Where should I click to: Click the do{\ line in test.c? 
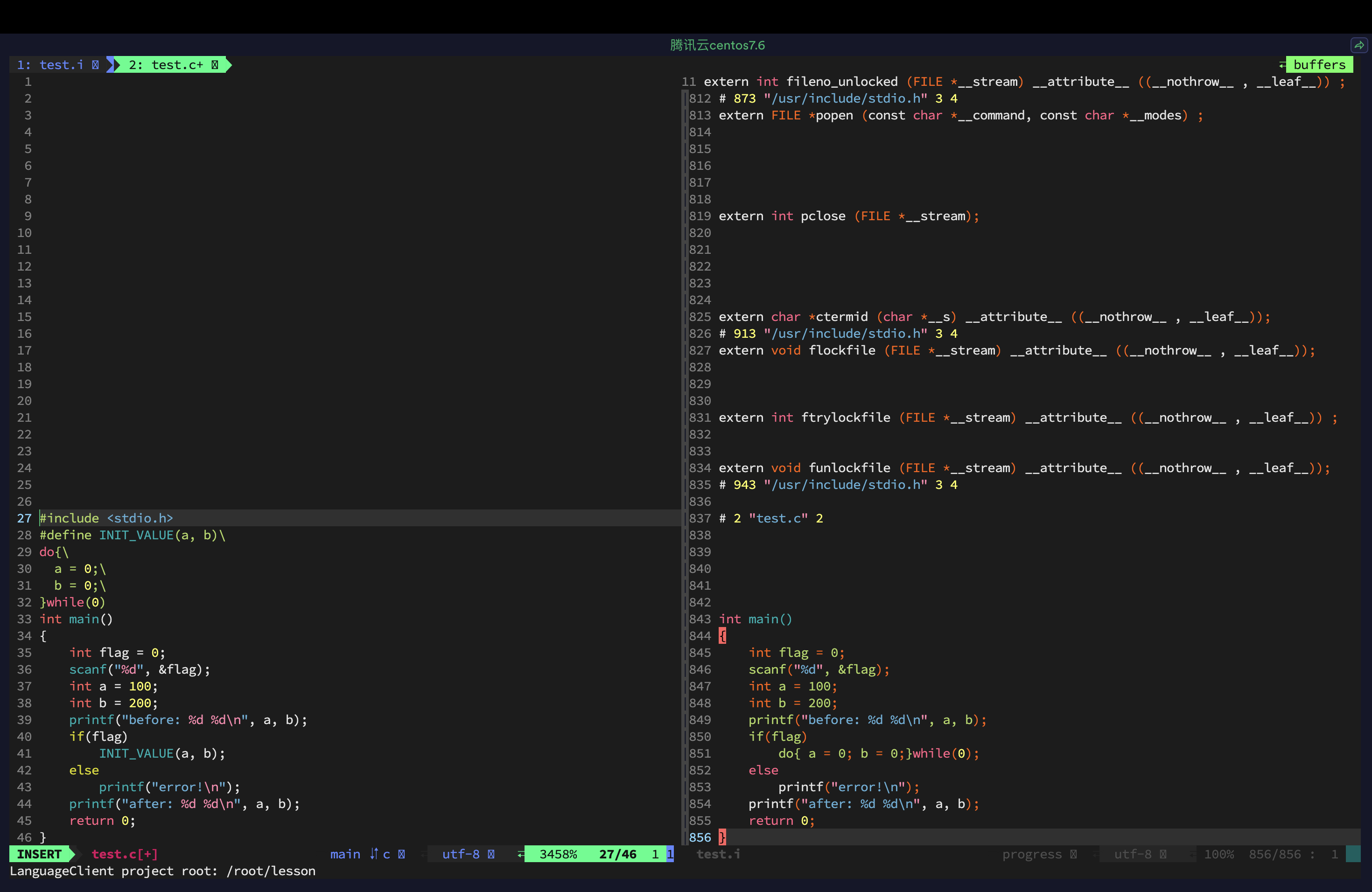pos(54,551)
